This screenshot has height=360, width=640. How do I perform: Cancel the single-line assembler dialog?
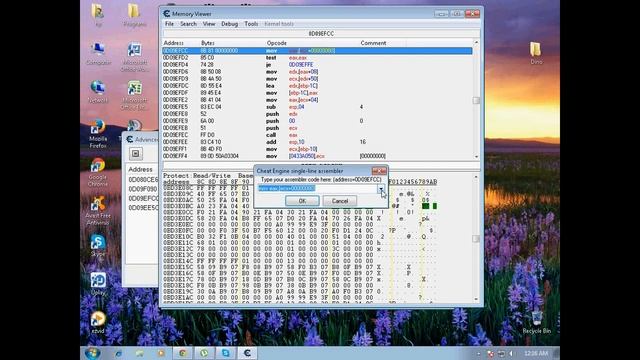(340, 201)
